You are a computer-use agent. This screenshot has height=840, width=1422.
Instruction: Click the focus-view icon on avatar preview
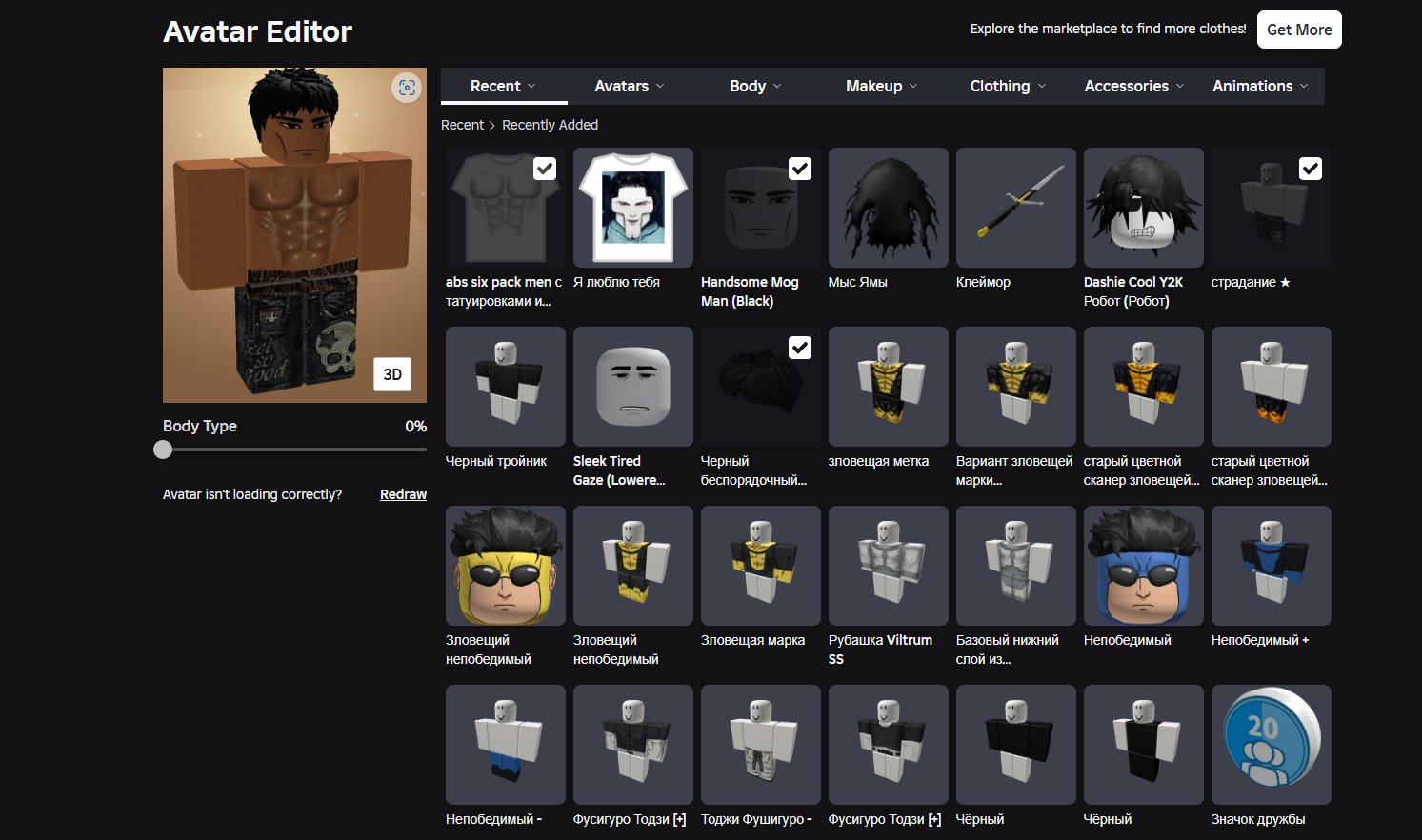point(407,88)
